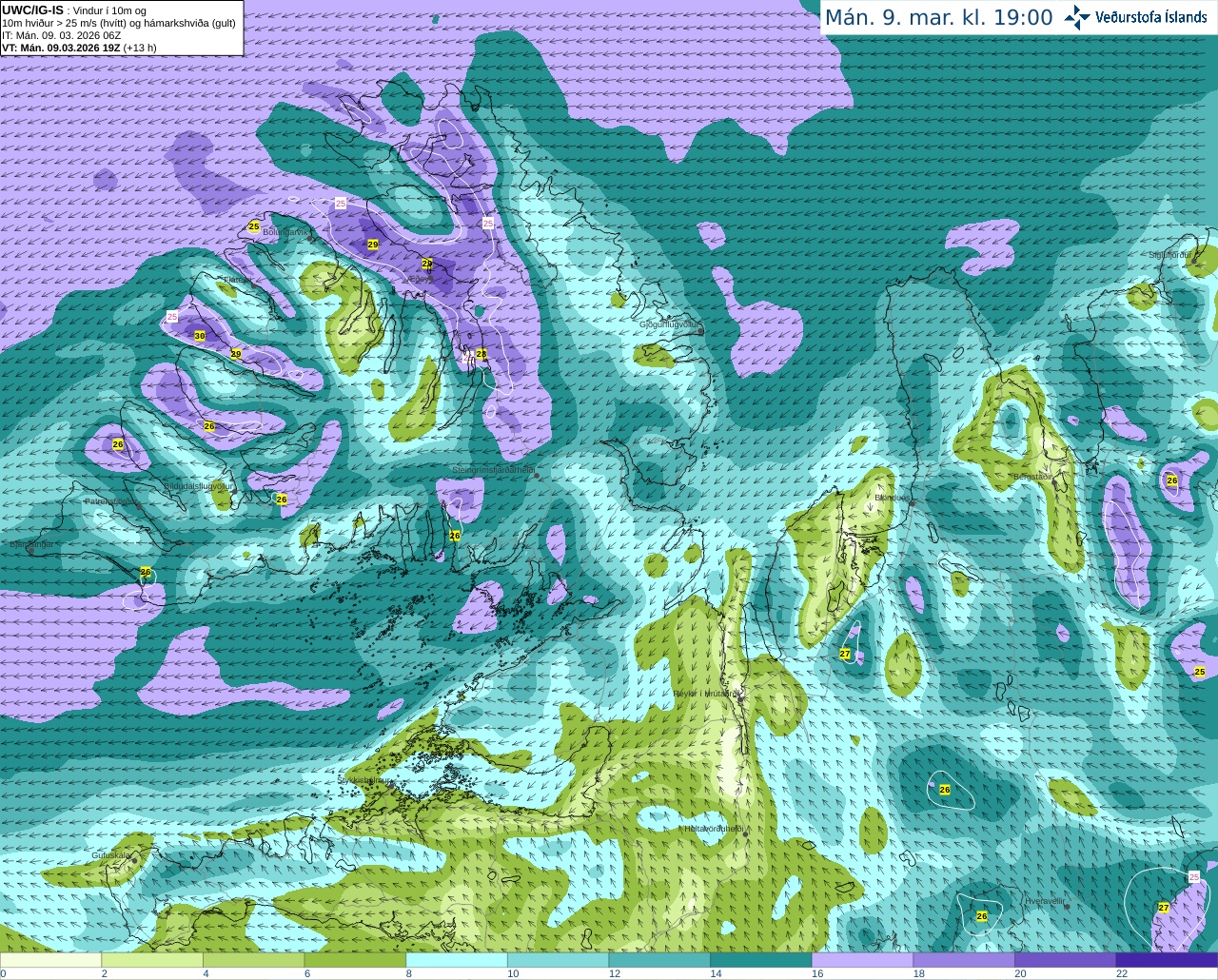This screenshot has height=980, width=1218.
Task: Click the yellow gust marker showing 28
Action: pyautogui.click(x=481, y=354)
